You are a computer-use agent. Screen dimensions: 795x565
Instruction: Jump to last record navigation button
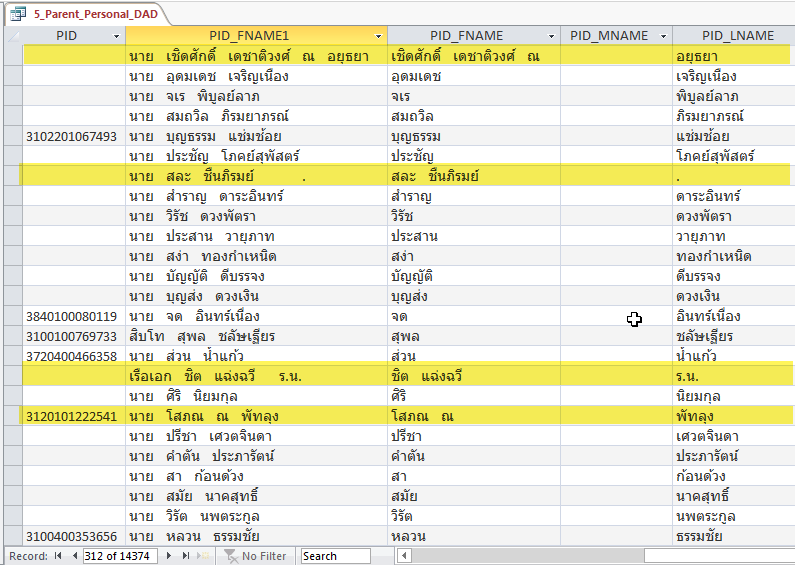pyautogui.click(x=183, y=556)
